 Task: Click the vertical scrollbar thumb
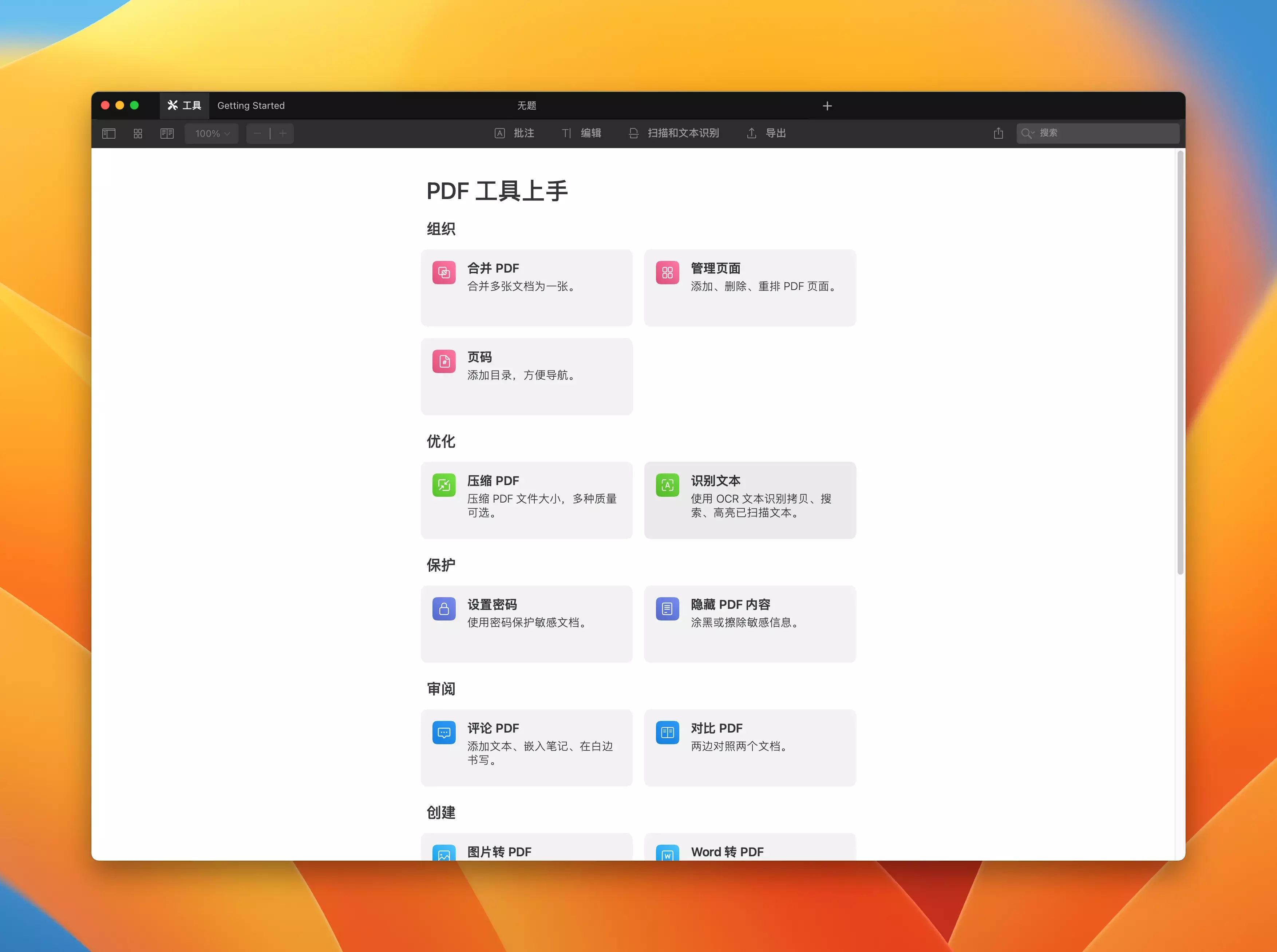coord(1180,363)
